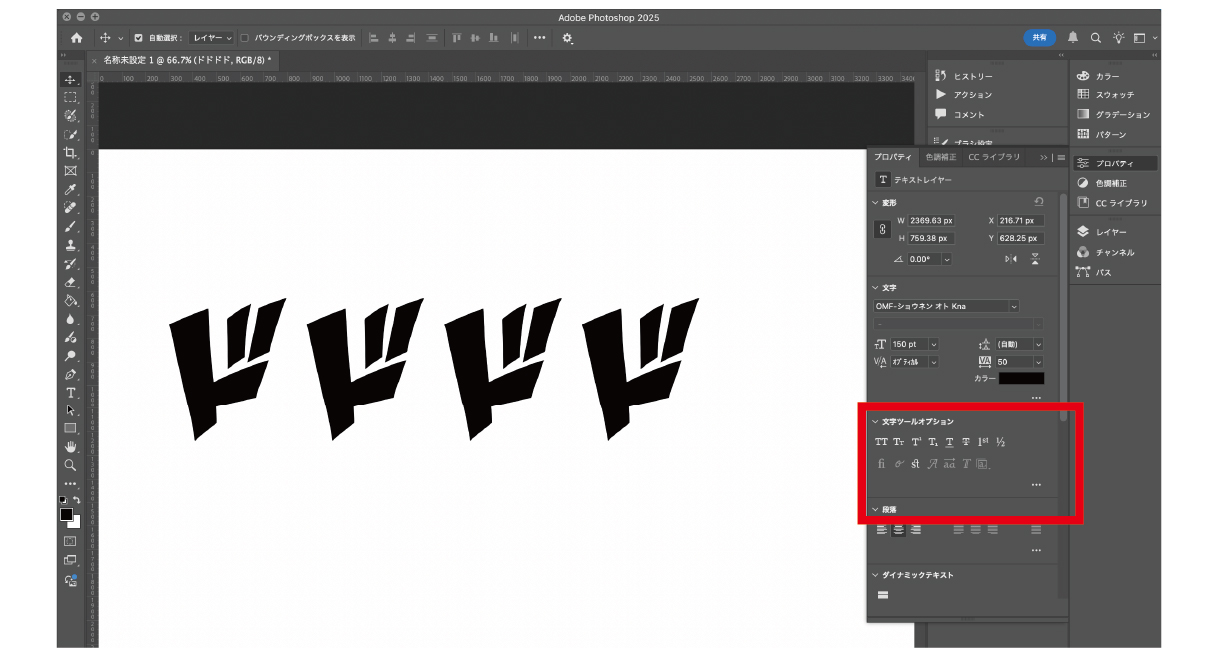This screenshot has height=648, width=1218.
Task: Collapse the ダイナミックテキスト section
Action: point(876,575)
